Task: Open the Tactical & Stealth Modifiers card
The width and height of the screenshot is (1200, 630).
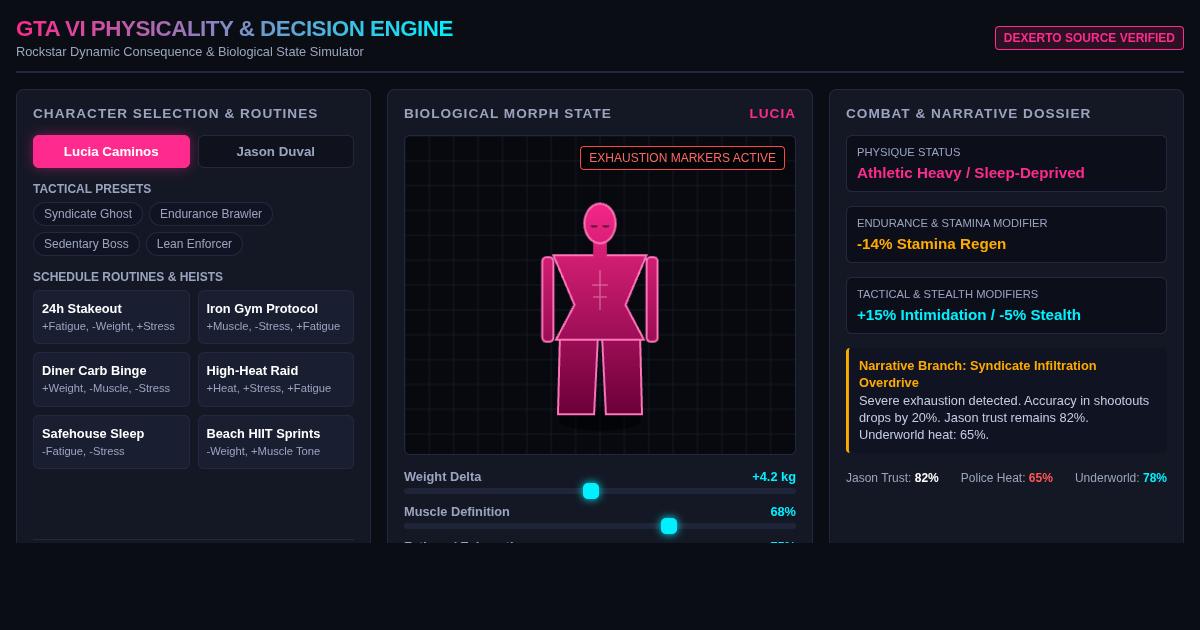Action: tap(1006, 306)
